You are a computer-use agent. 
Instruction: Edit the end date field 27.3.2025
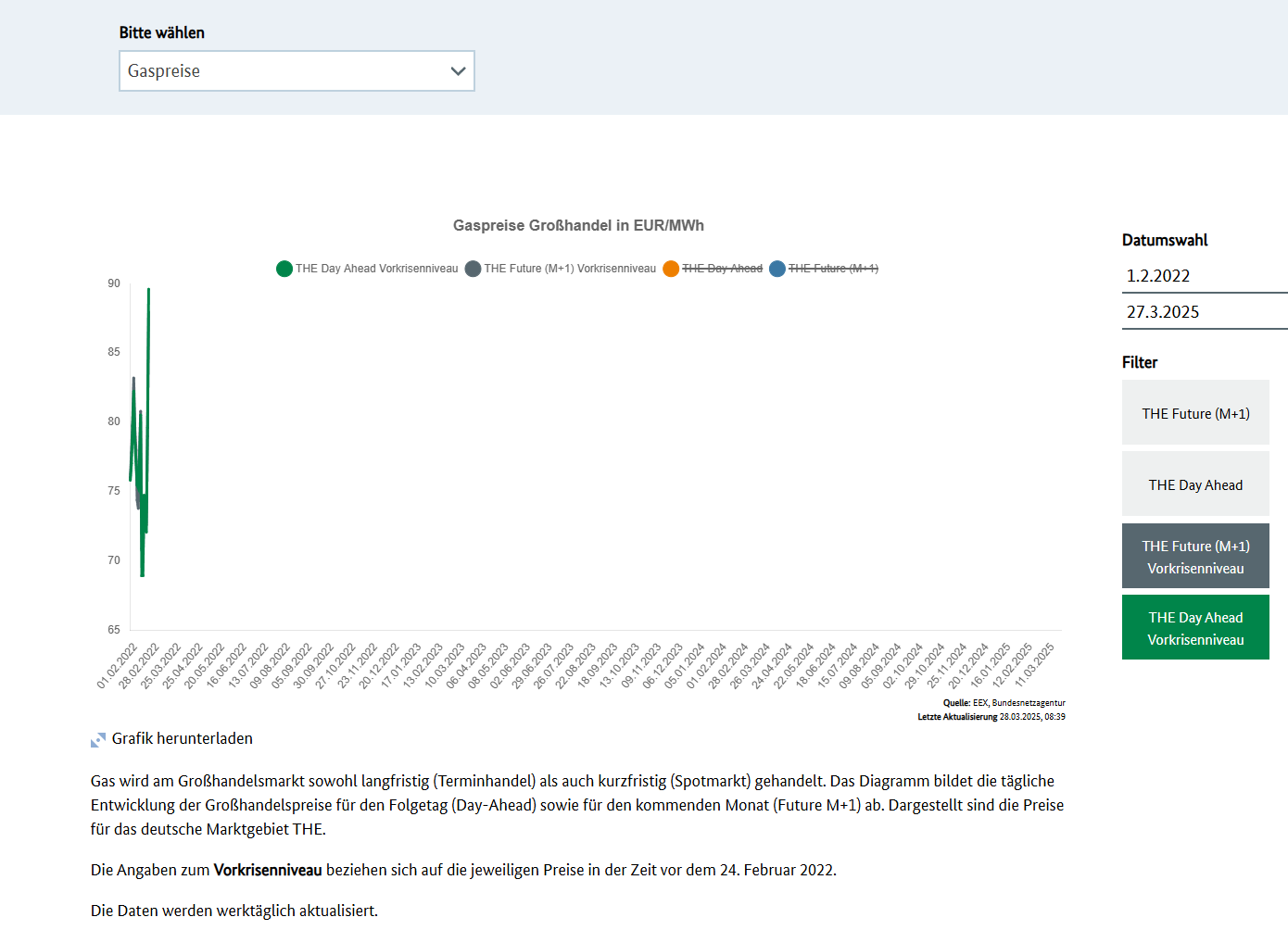(x=1205, y=312)
